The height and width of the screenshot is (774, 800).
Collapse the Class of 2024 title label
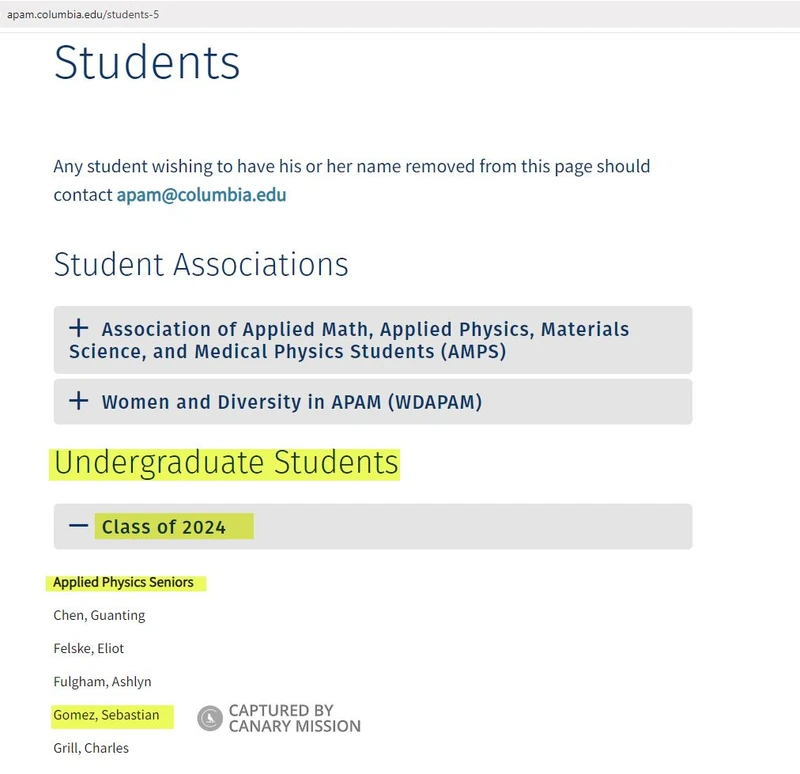pyautogui.click(x=164, y=527)
